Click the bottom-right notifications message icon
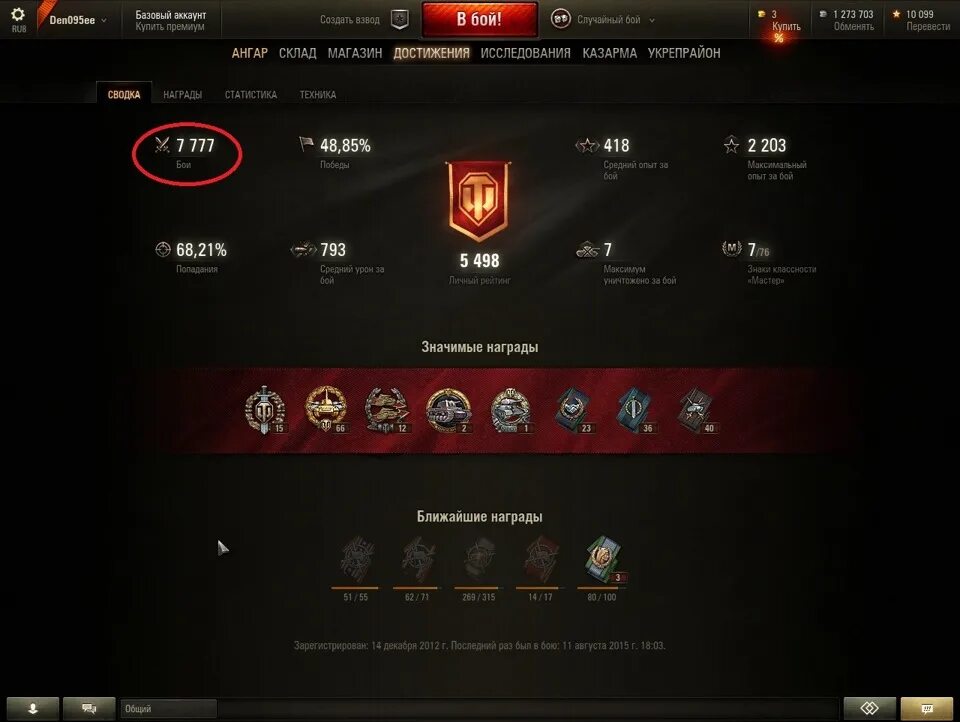Image resolution: width=960 pixels, height=722 pixels. pos(927,709)
